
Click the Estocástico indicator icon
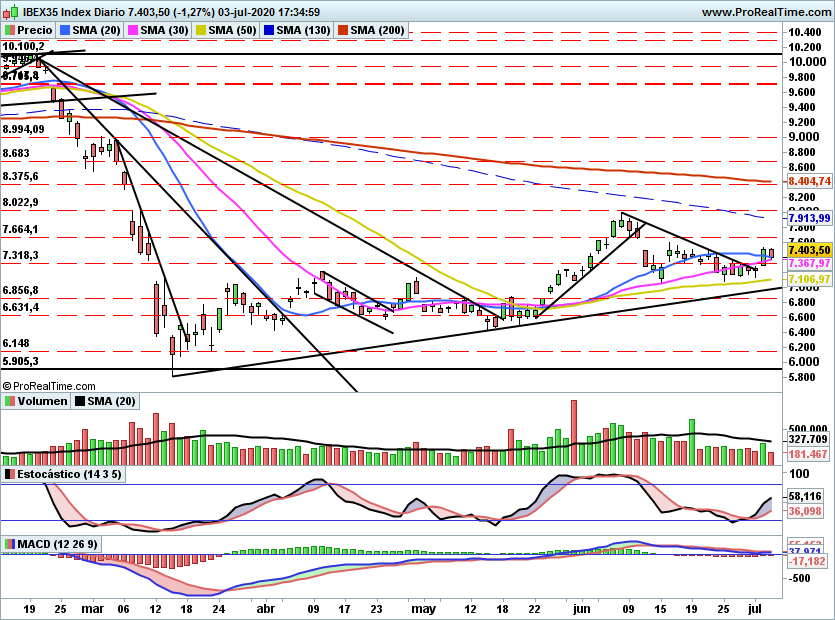pyautogui.click(x=10, y=473)
